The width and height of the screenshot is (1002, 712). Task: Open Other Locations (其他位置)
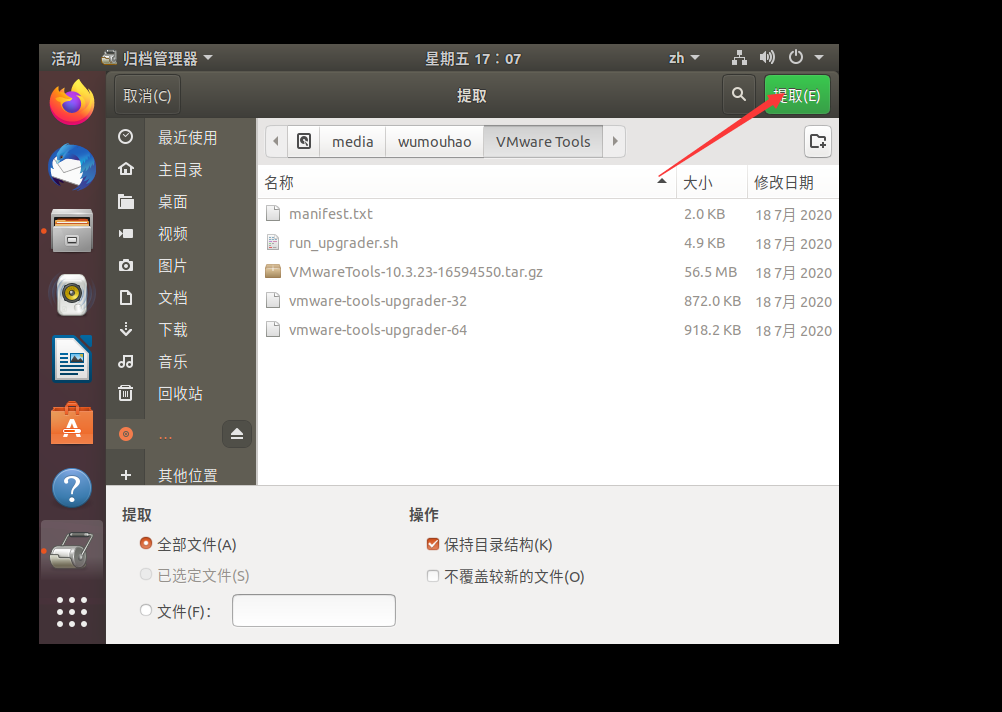(181, 475)
